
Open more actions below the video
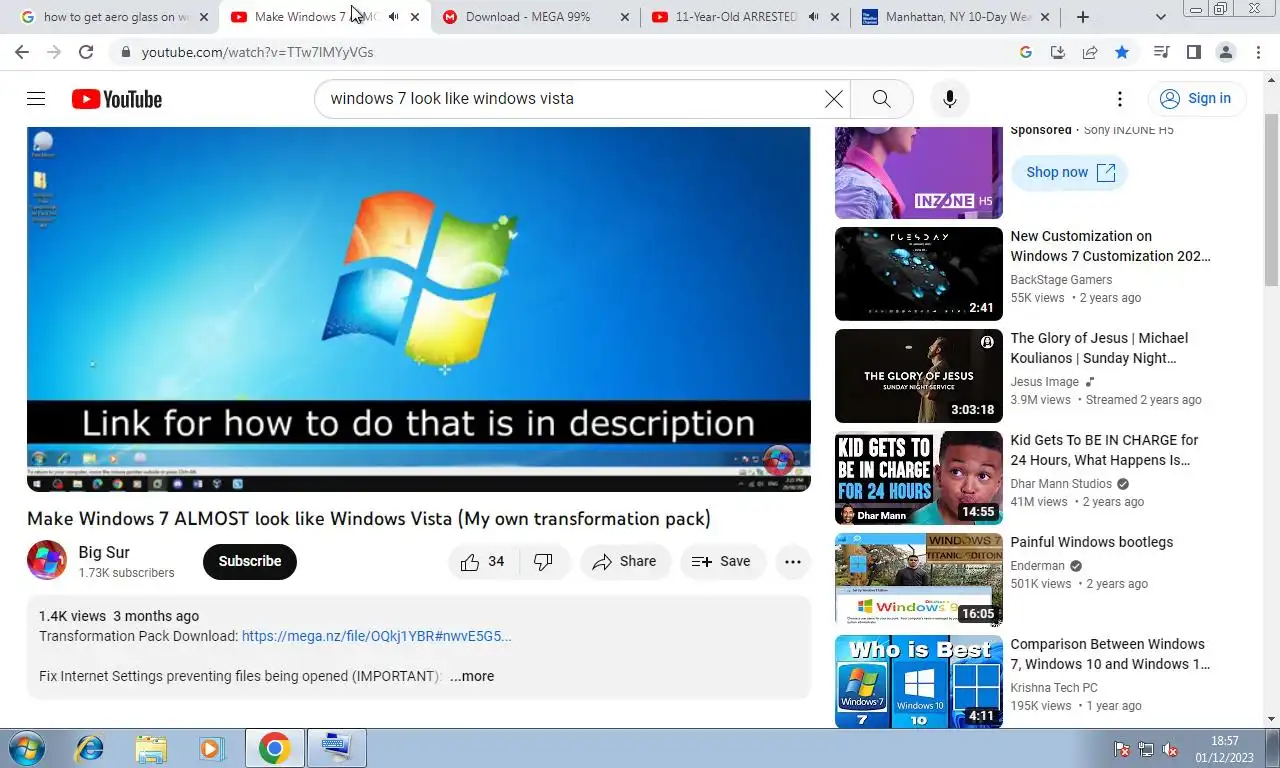pos(793,562)
